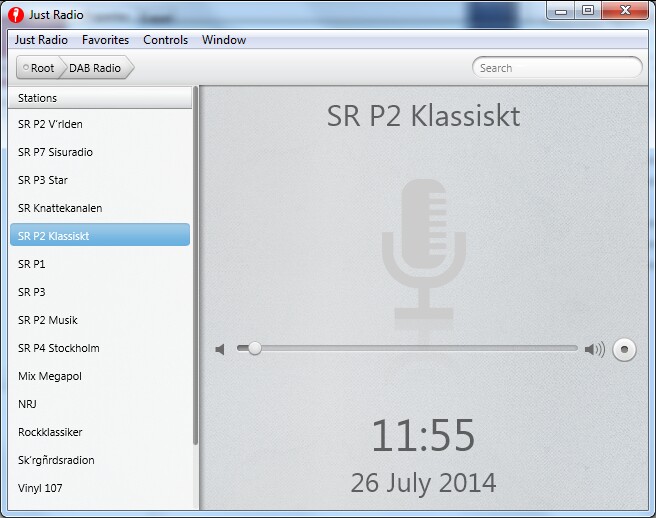Go to Root in the breadcrumb
Image resolution: width=656 pixels, height=518 pixels.
click(x=39, y=68)
